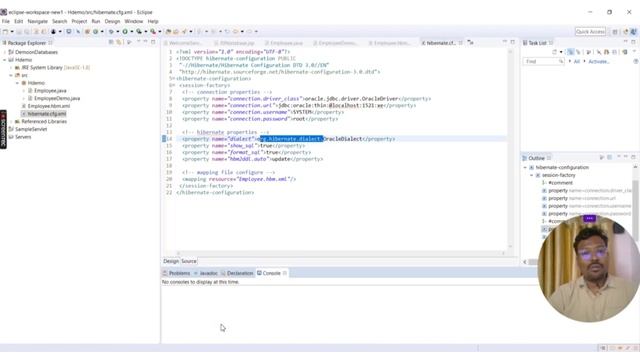
Task: Maximize the Task List panel
Action: click(x=633, y=42)
